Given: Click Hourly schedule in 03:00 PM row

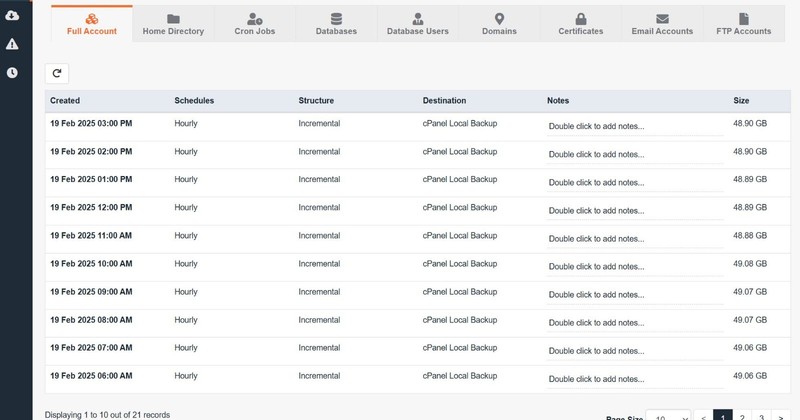Looking at the screenshot, I should pyautogui.click(x=186, y=123).
